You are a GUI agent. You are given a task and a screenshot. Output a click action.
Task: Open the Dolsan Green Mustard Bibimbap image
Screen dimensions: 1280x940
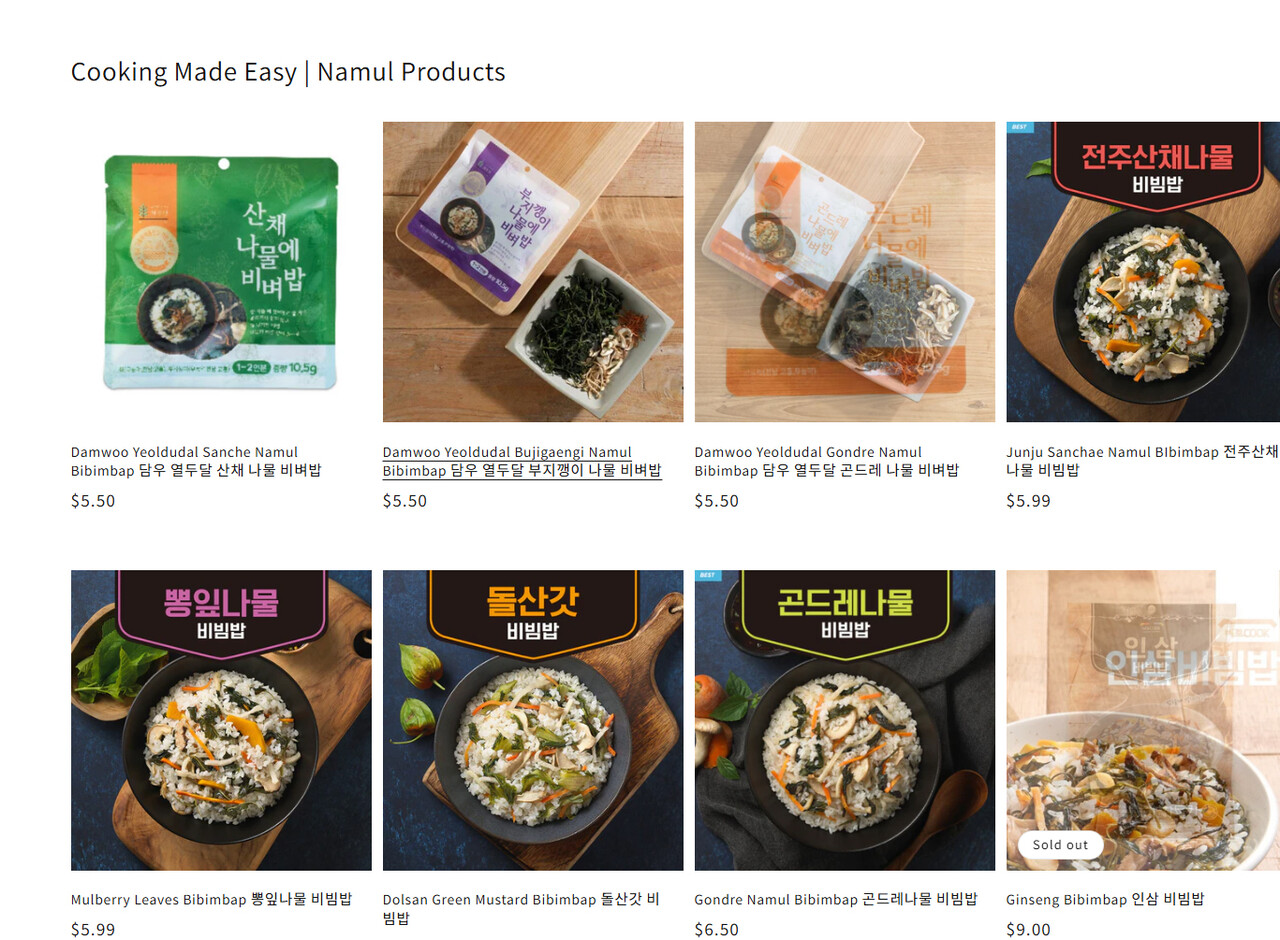[x=533, y=720]
